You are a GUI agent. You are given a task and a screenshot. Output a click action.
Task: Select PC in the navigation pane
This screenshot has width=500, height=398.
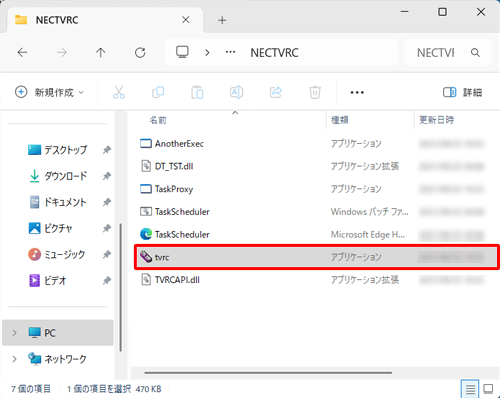point(58,333)
